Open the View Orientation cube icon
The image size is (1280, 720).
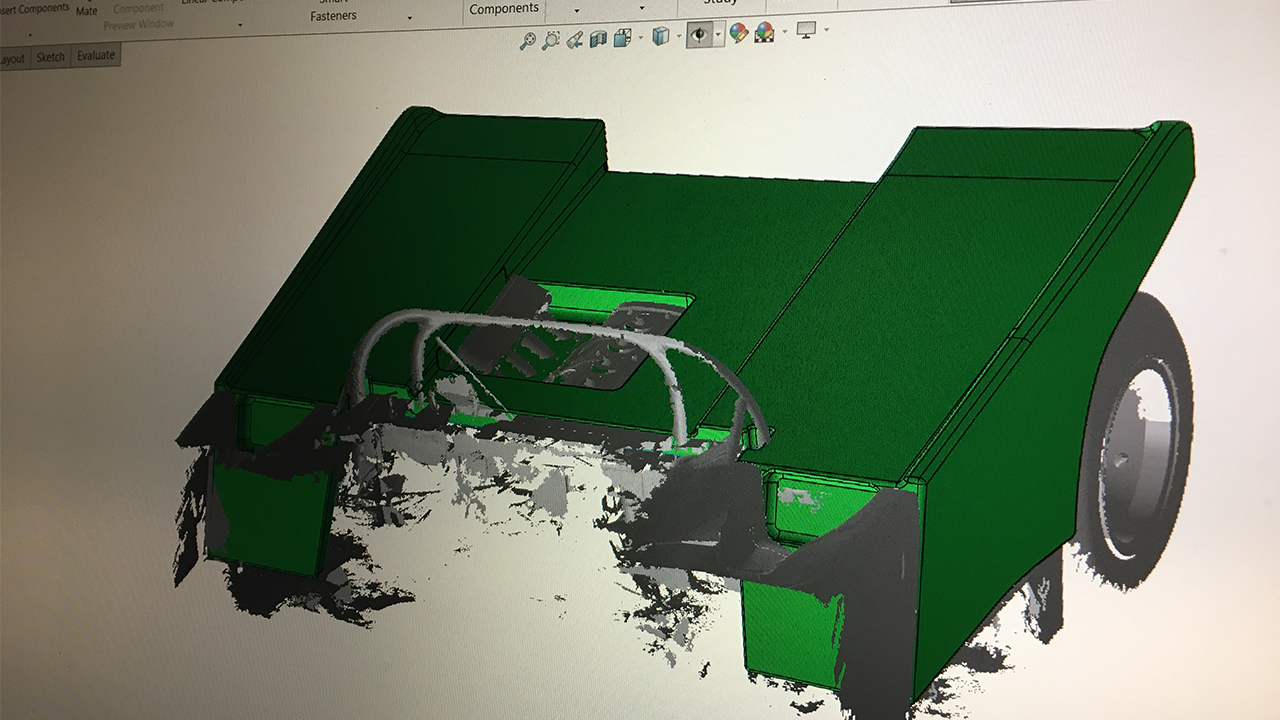click(622, 39)
